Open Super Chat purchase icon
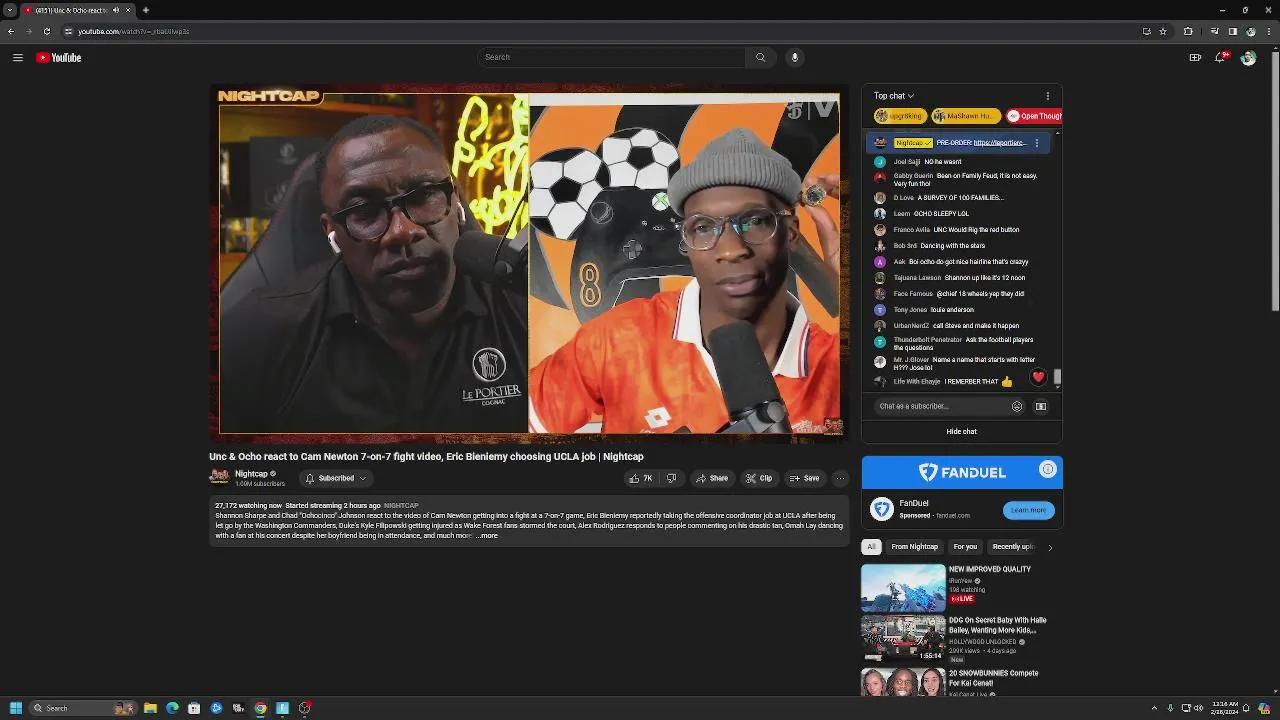This screenshot has height=720, width=1280. [1041, 406]
